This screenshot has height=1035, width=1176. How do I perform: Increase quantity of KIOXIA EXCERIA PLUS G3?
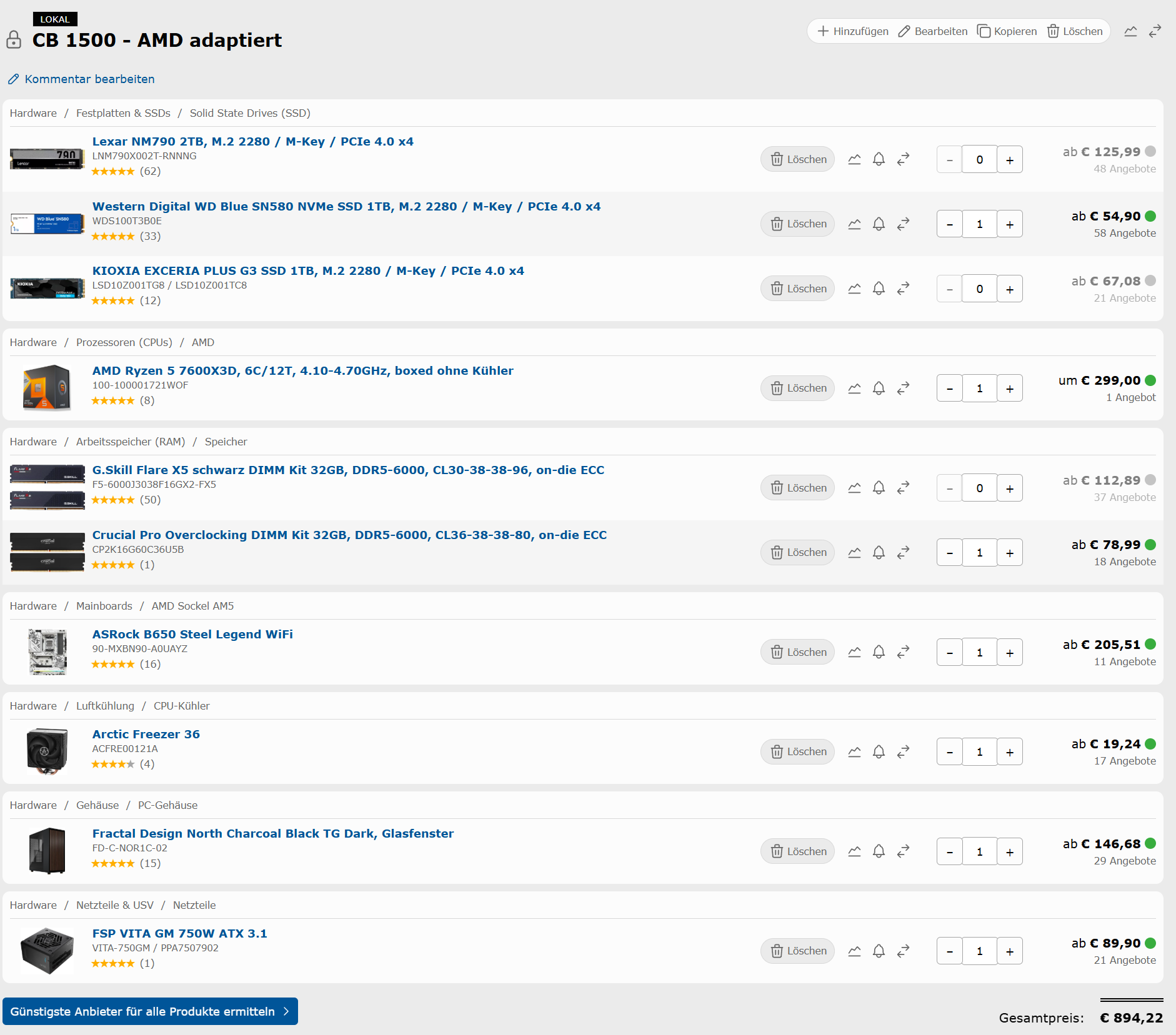pyautogui.click(x=1010, y=289)
